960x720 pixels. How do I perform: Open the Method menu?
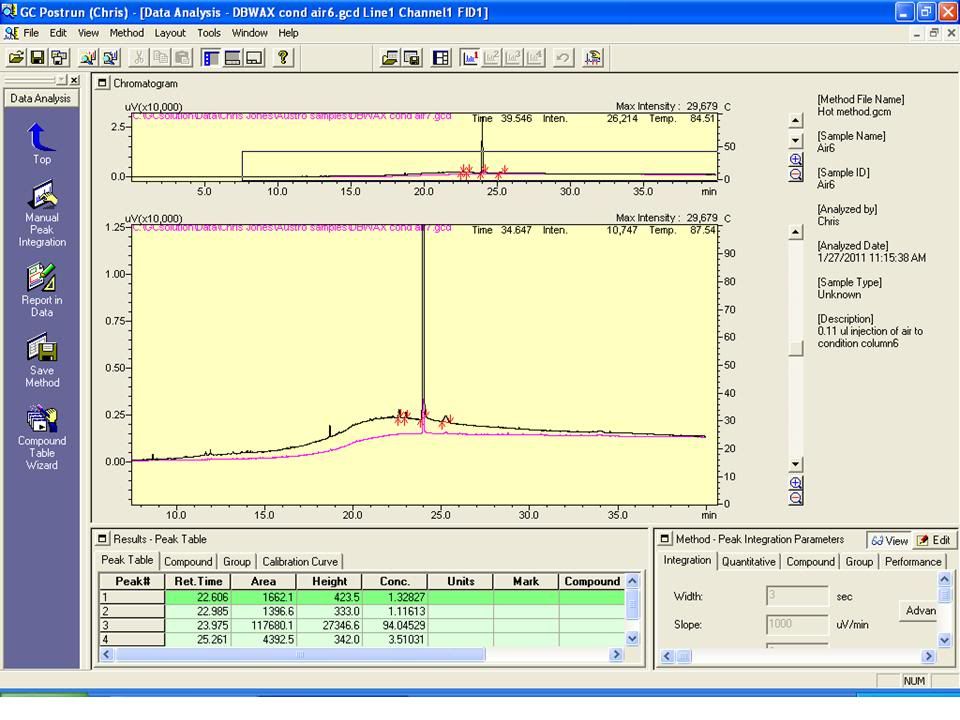127,33
